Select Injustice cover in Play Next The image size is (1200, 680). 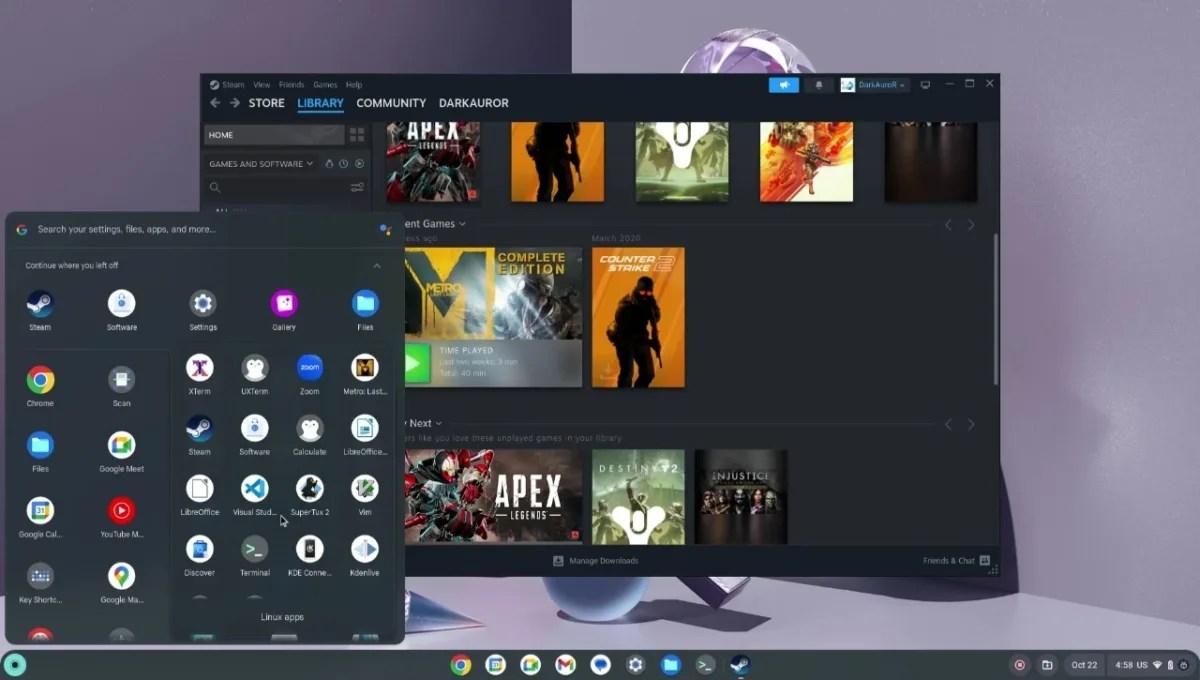(741, 497)
